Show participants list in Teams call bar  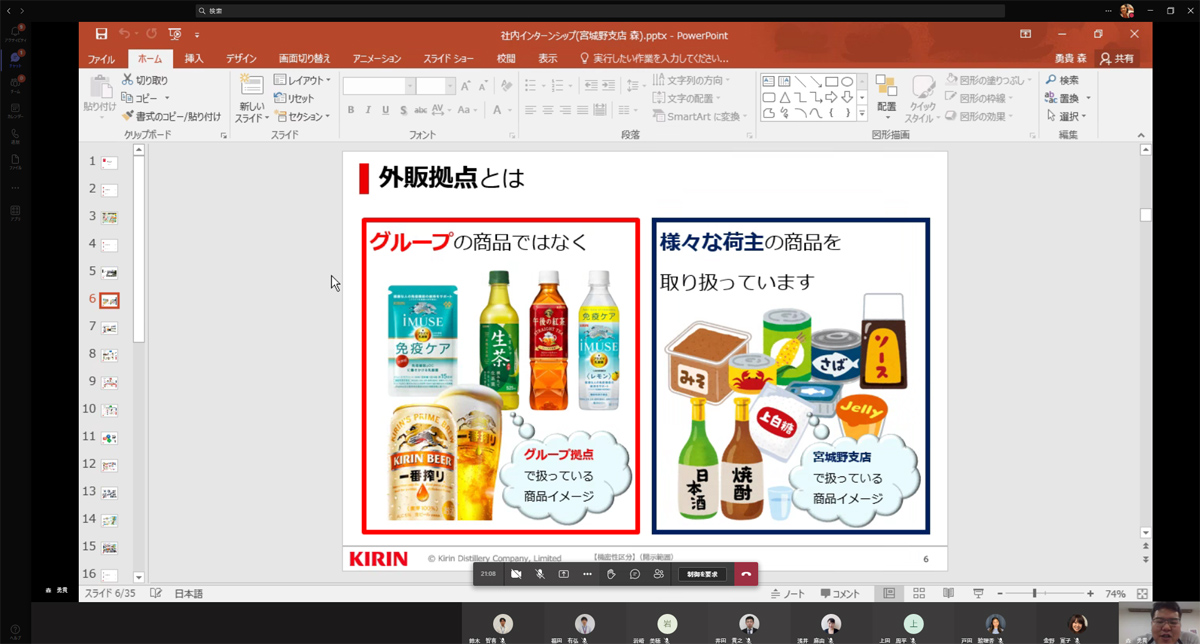658,574
